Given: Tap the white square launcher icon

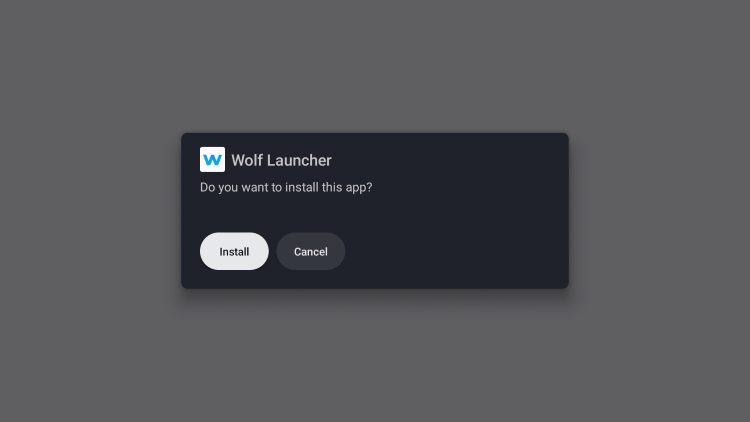Looking at the screenshot, I should click(212, 159).
